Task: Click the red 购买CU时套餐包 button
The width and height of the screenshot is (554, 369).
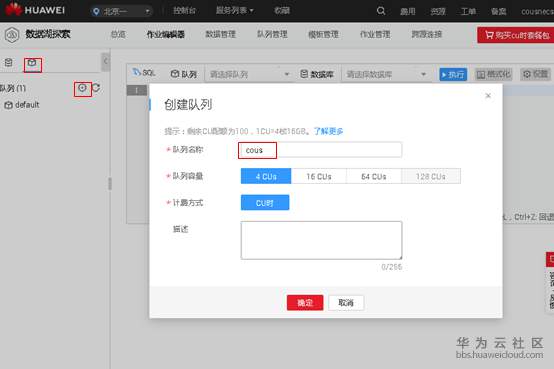Action: (x=516, y=35)
